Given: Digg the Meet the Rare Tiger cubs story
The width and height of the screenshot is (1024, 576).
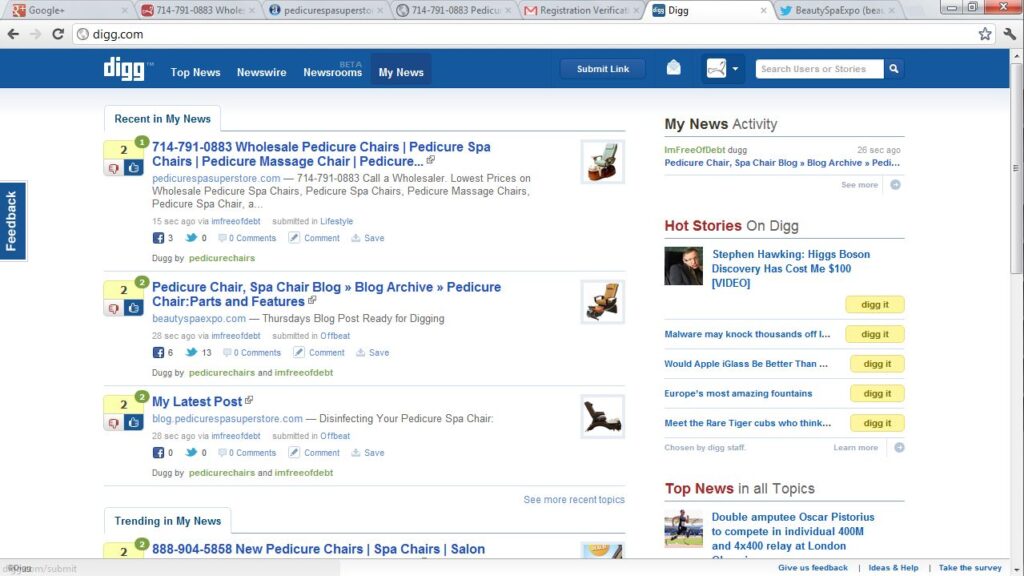Looking at the screenshot, I should click(x=877, y=423).
